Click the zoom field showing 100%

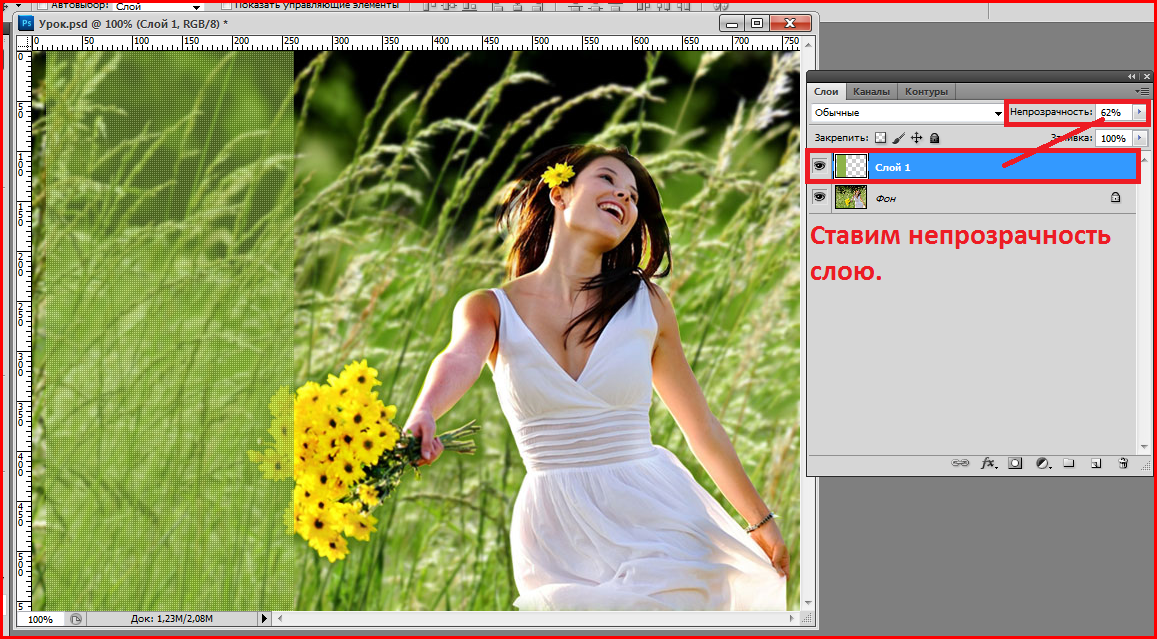[41, 619]
